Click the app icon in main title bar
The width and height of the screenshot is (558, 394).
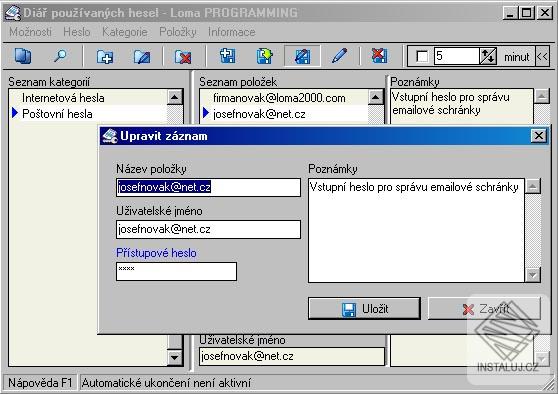[x=12, y=13]
